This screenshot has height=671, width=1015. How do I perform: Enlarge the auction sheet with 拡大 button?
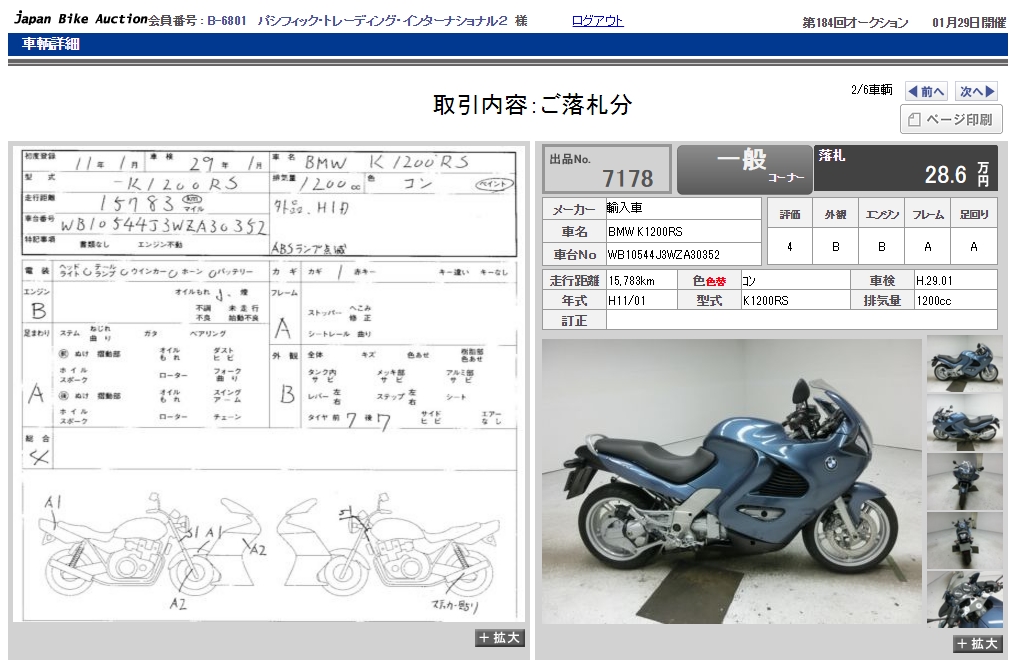click(x=500, y=638)
